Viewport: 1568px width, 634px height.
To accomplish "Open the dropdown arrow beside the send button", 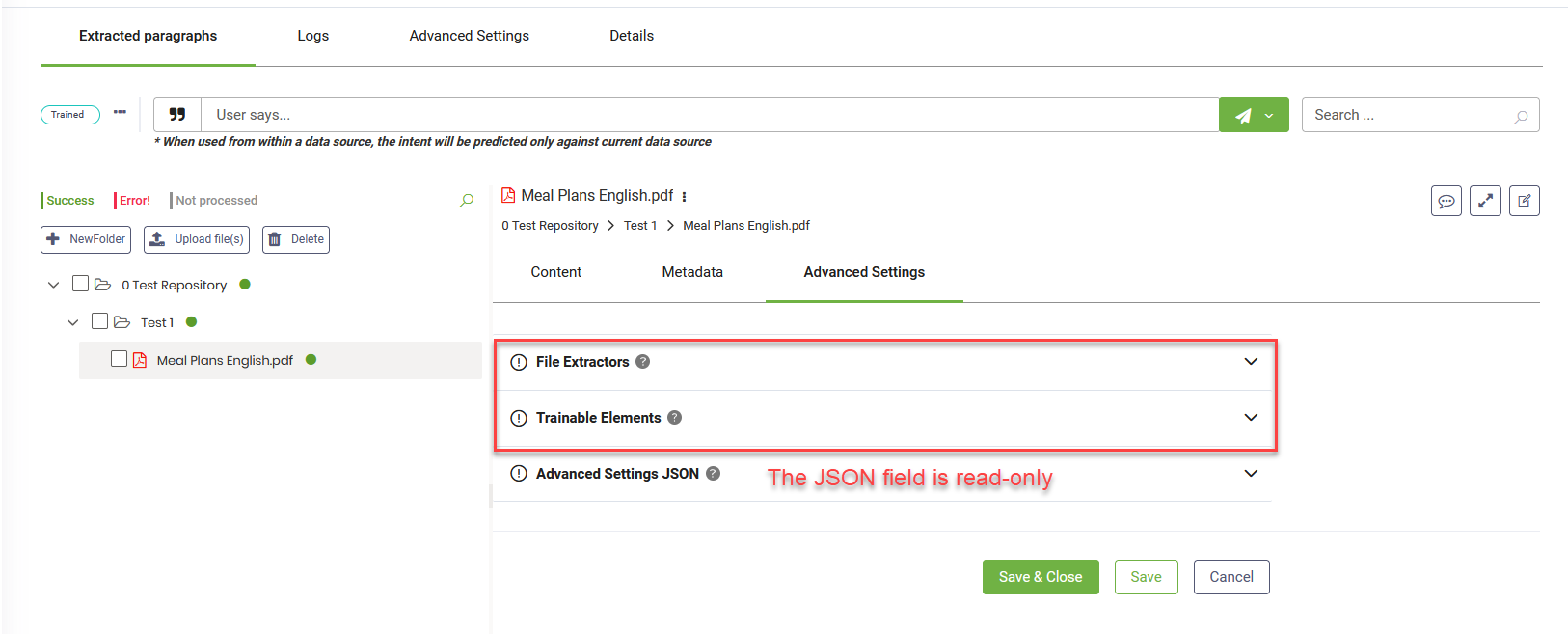I will 1269,116.
